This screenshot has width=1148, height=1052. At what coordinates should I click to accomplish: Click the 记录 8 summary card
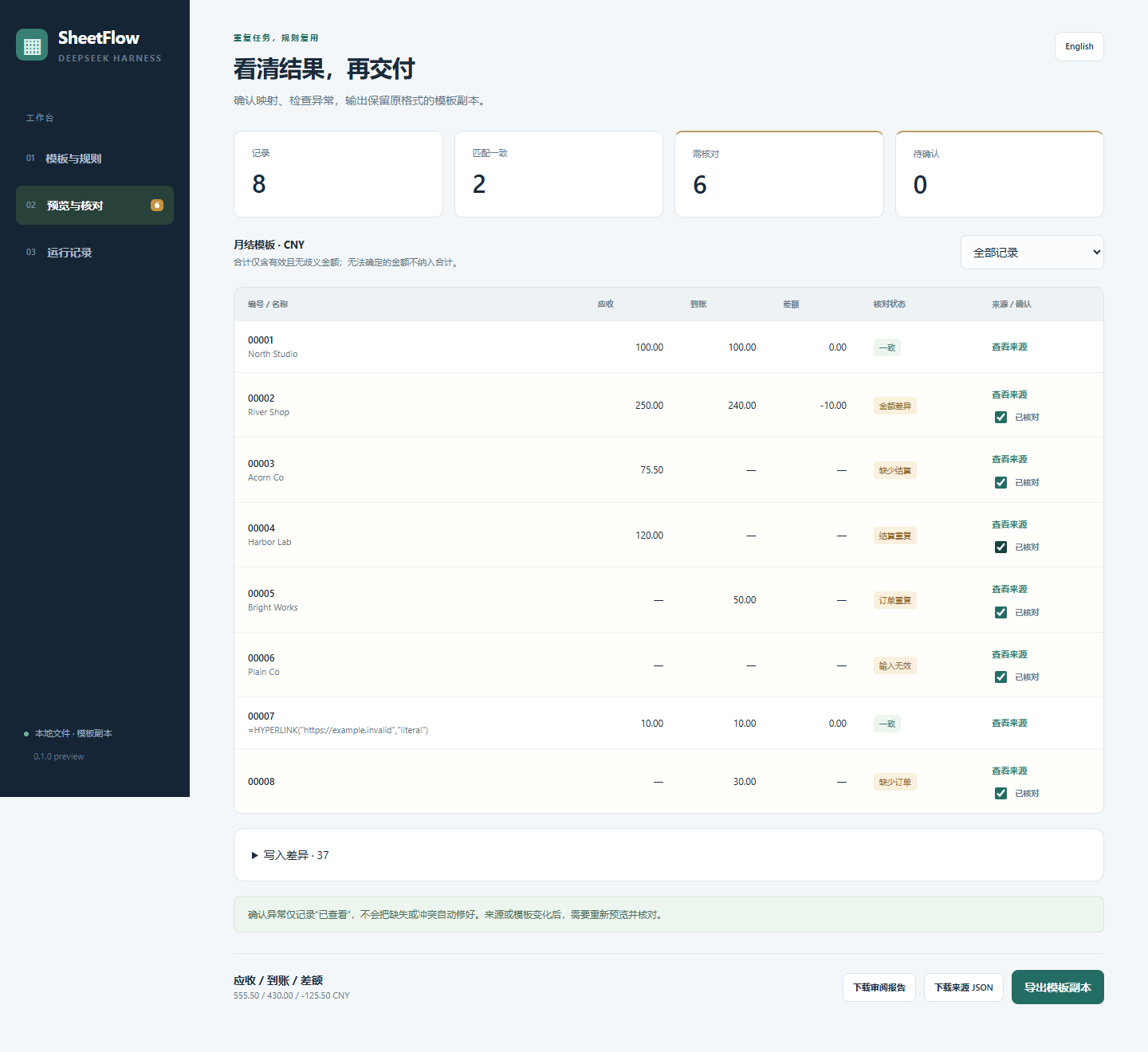(338, 174)
